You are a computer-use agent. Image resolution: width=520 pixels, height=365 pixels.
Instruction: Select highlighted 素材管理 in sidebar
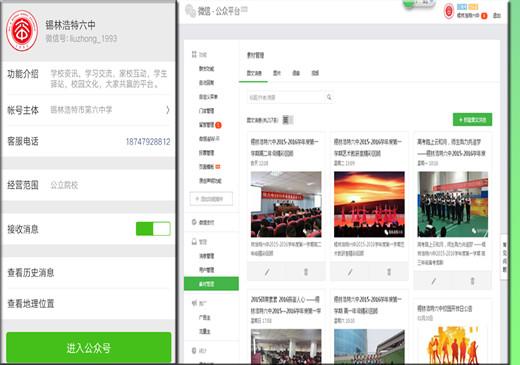[211, 284]
